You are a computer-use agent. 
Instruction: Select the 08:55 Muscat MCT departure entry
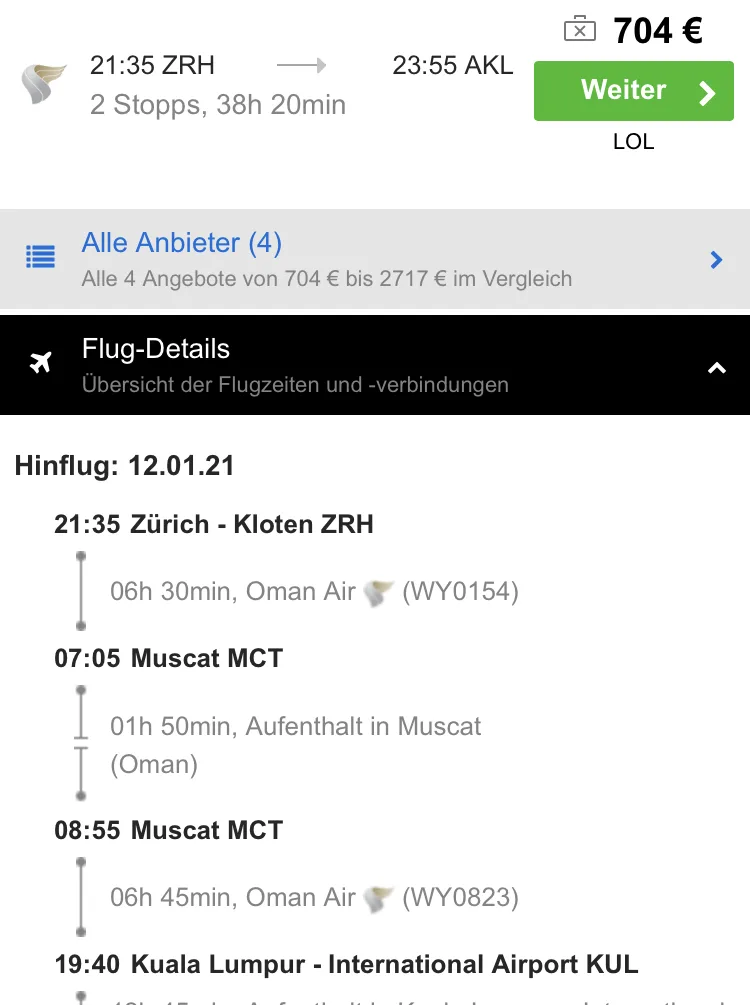point(169,830)
